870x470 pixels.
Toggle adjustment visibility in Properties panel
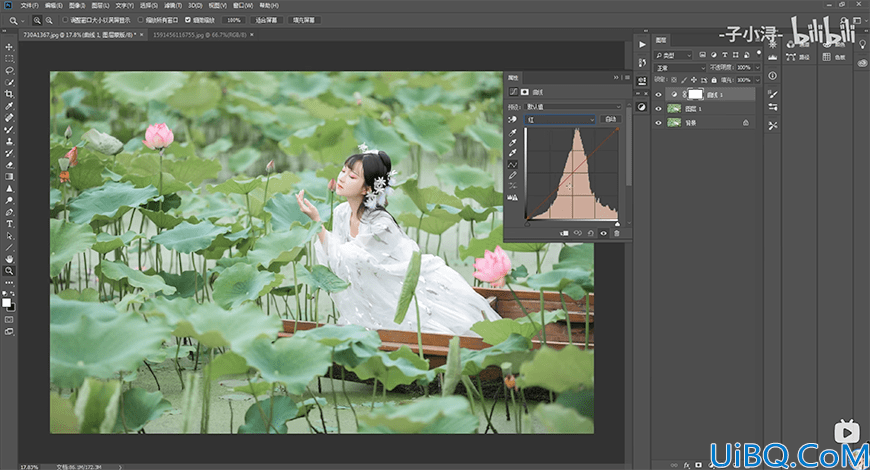[x=604, y=234]
